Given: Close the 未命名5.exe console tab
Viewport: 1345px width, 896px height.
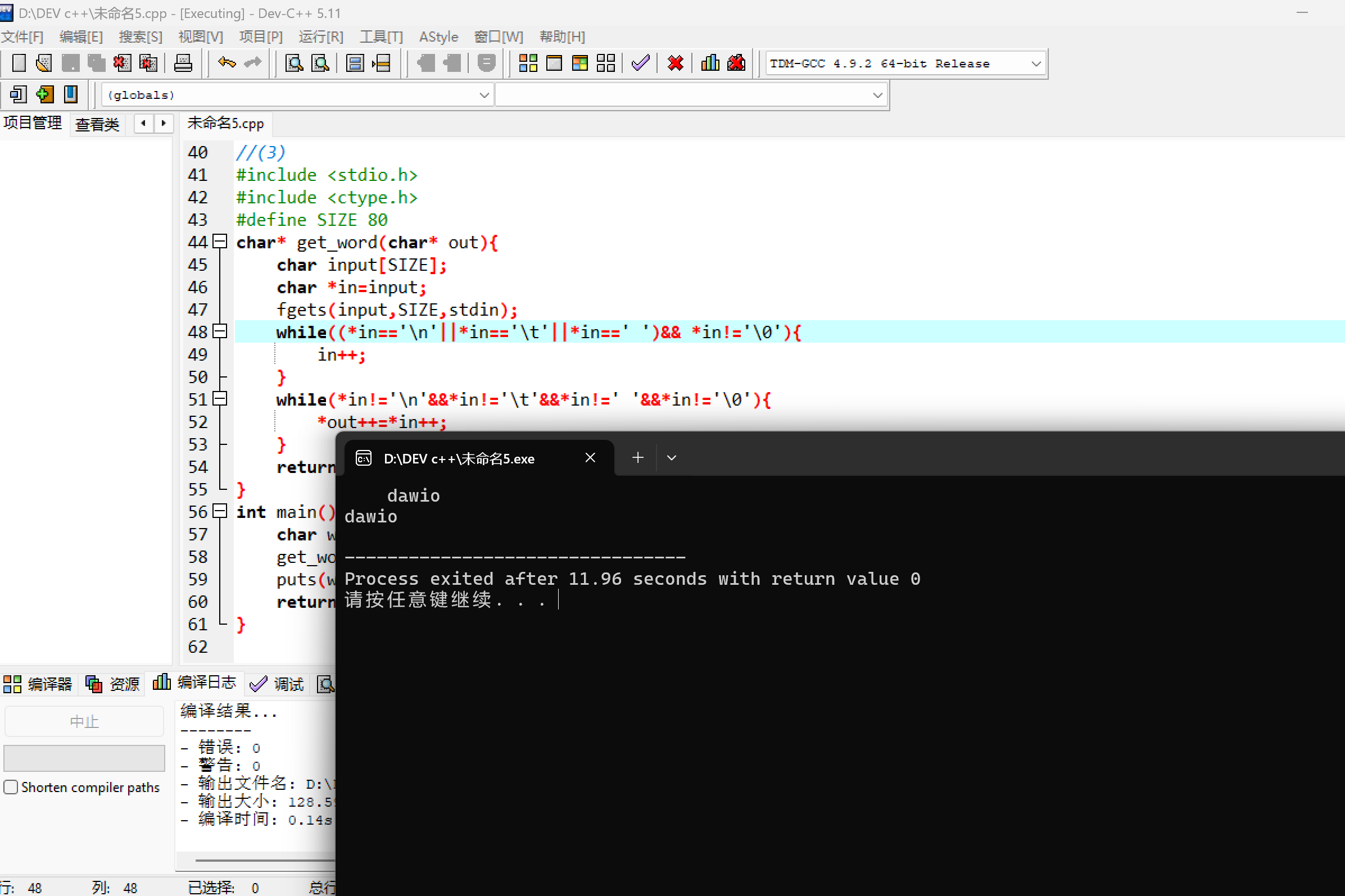Looking at the screenshot, I should [x=591, y=458].
